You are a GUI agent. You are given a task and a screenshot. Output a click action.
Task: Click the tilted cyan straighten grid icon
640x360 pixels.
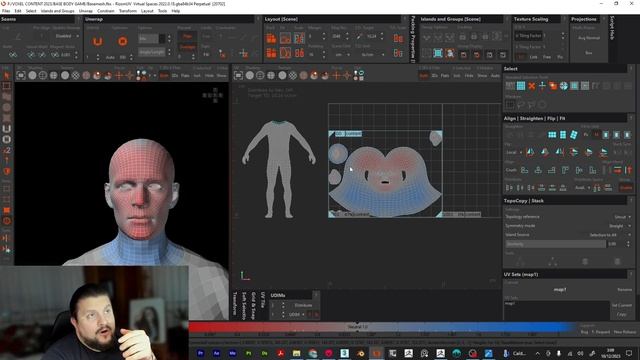click(x=574, y=135)
